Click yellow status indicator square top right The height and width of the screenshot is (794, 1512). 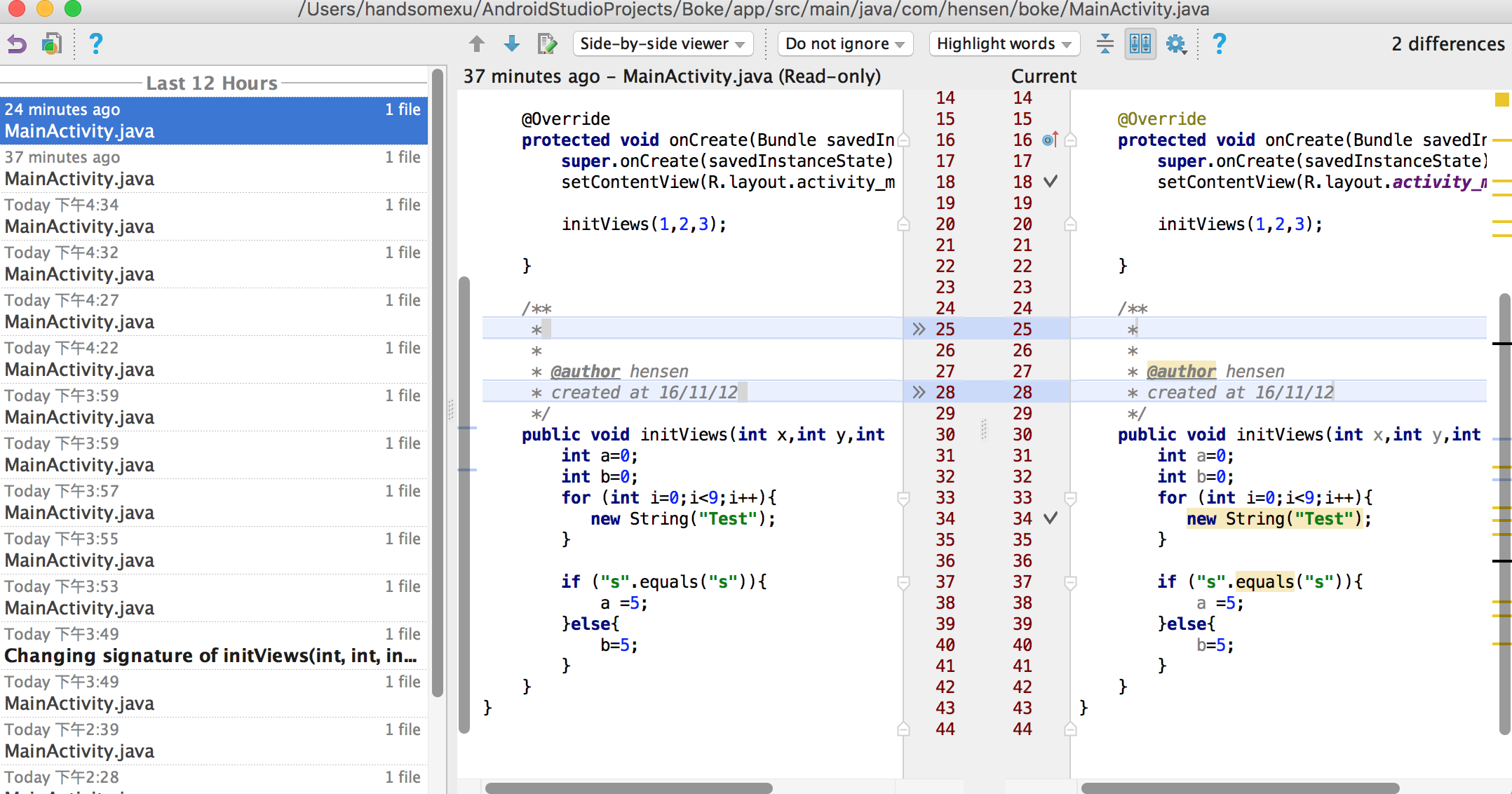[1502, 100]
